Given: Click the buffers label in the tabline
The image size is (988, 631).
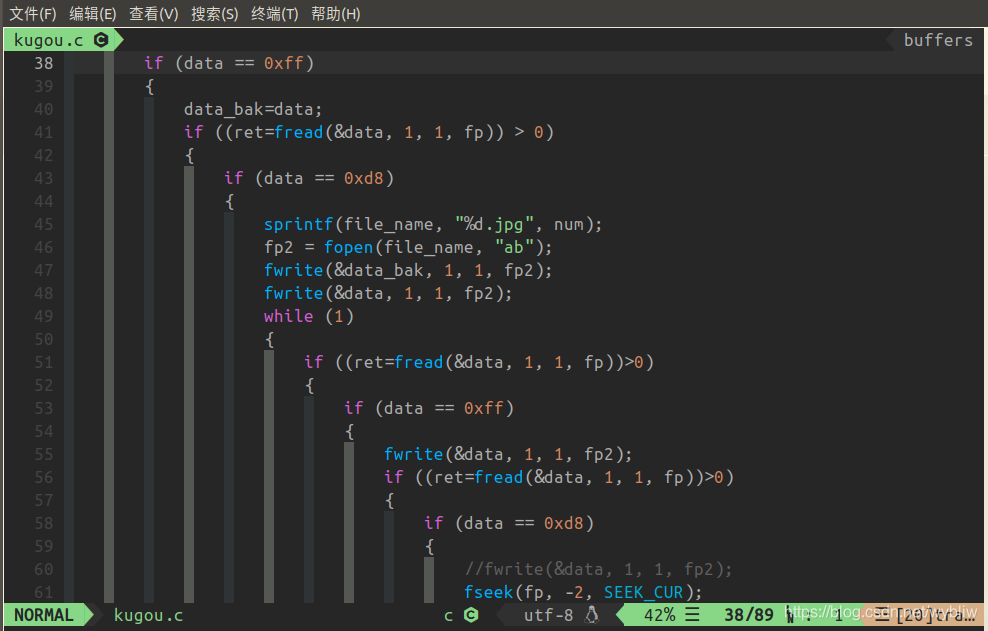Looking at the screenshot, I should 938,40.
